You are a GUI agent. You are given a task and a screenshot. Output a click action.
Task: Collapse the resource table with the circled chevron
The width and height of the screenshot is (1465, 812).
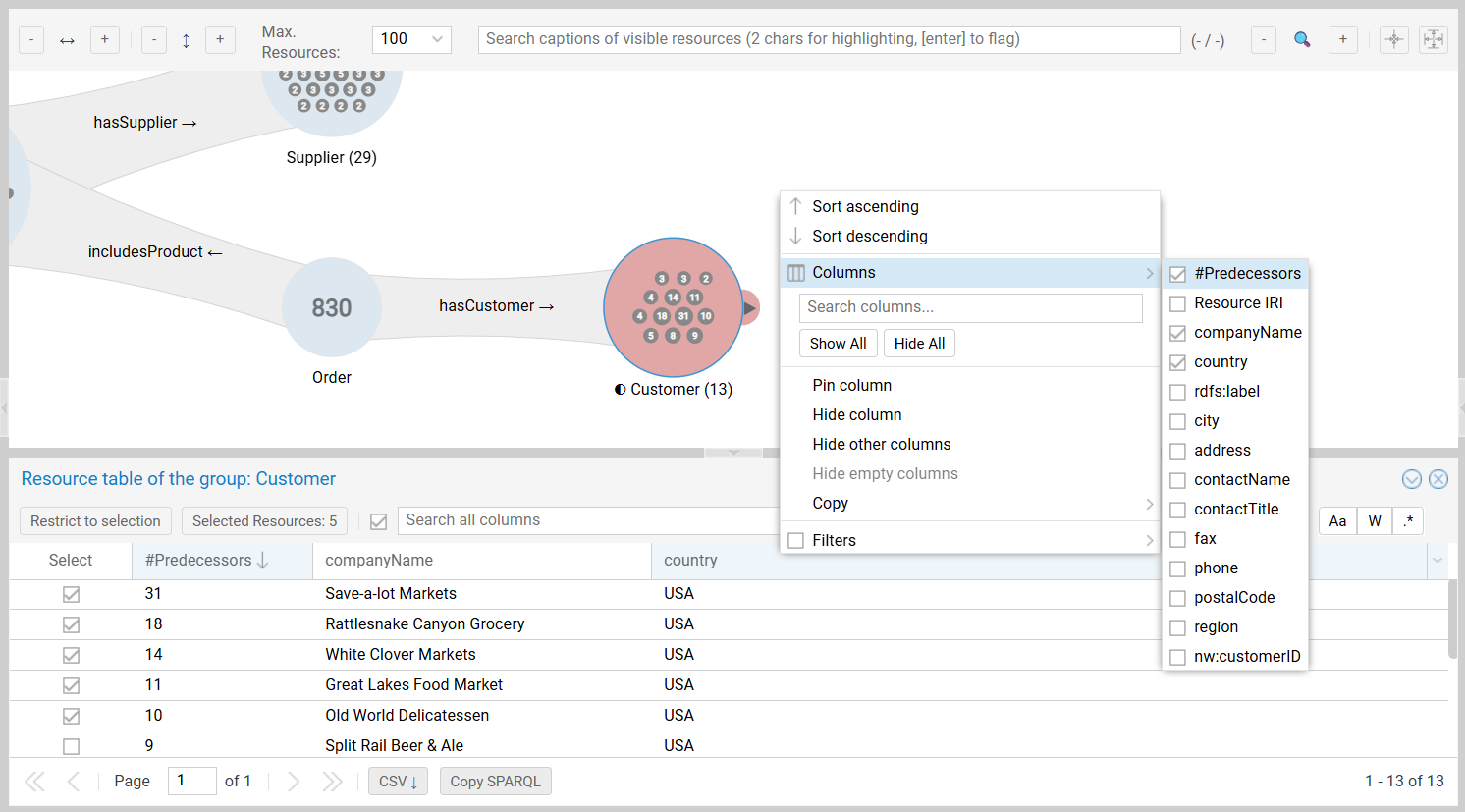click(x=1412, y=479)
